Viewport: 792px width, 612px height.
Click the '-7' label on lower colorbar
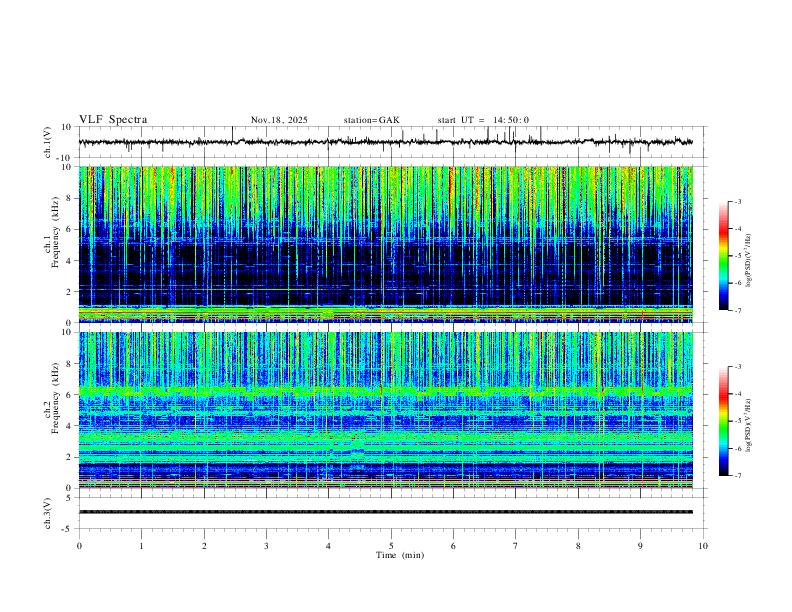(737, 475)
